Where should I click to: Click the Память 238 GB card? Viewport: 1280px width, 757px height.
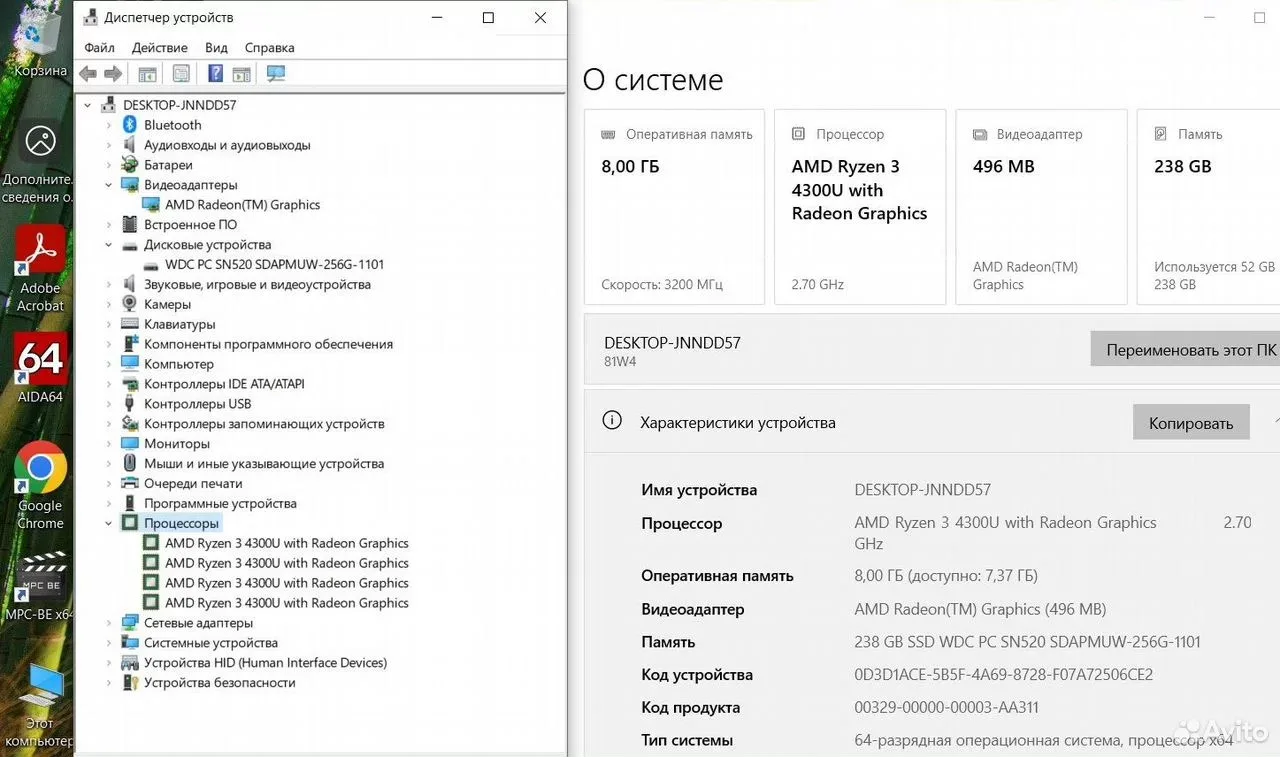[1208, 207]
